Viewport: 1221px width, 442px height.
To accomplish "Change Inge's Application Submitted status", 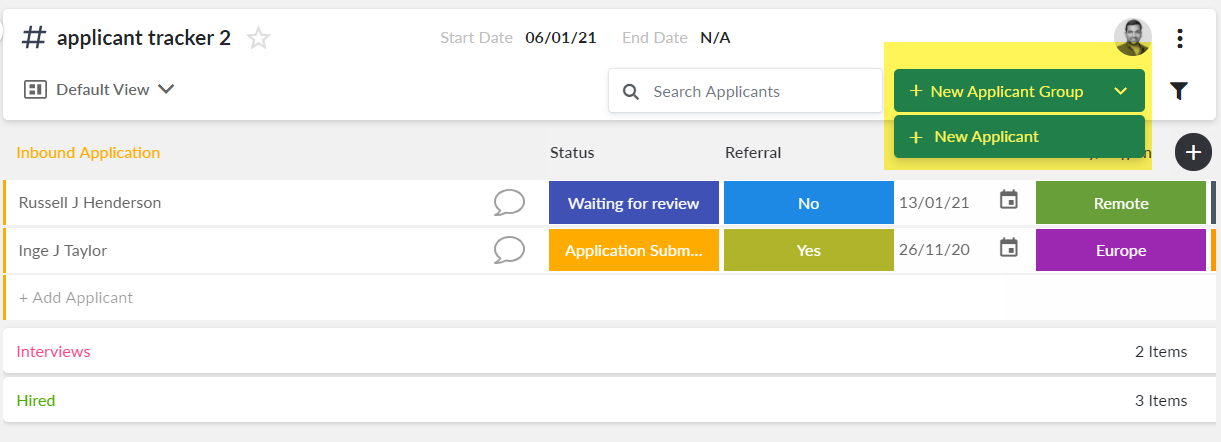I will pos(634,250).
